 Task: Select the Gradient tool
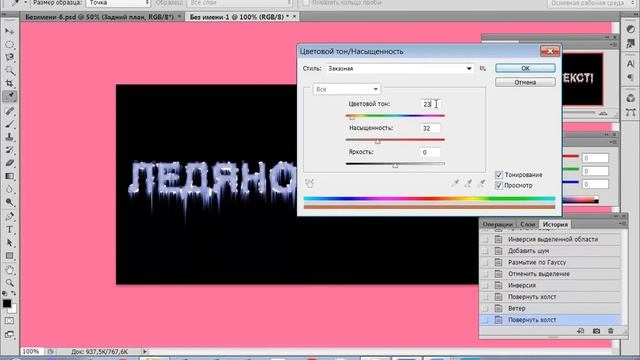click(10, 176)
